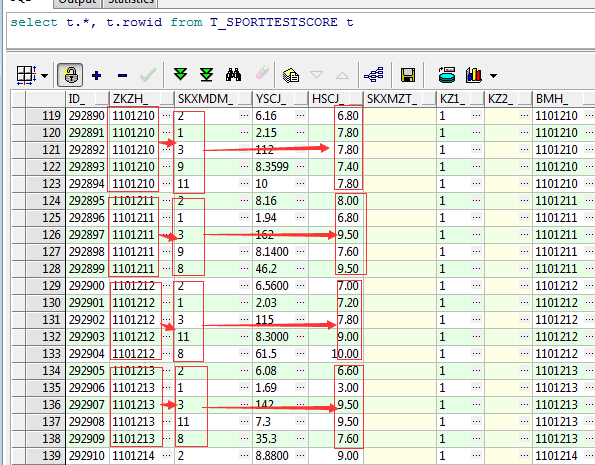This screenshot has width=595, height=465.
Task: Select row number 119
Action: 46,115
